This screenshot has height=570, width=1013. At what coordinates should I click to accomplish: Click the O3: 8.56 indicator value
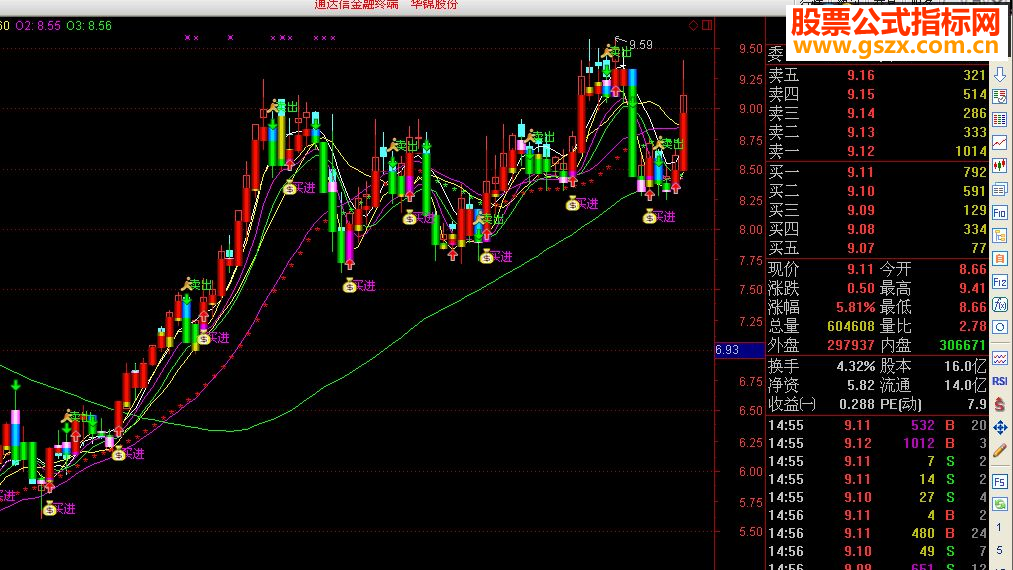point(89,26)
